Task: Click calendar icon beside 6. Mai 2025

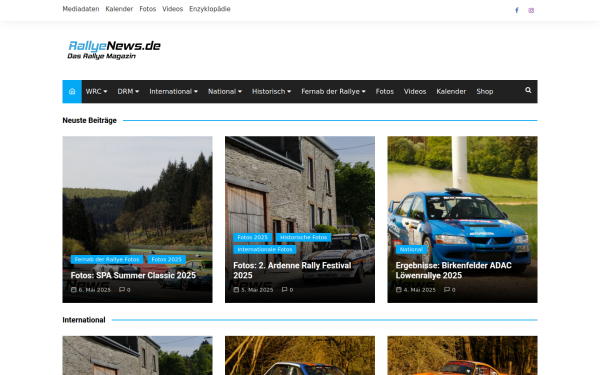Action: 73,290
